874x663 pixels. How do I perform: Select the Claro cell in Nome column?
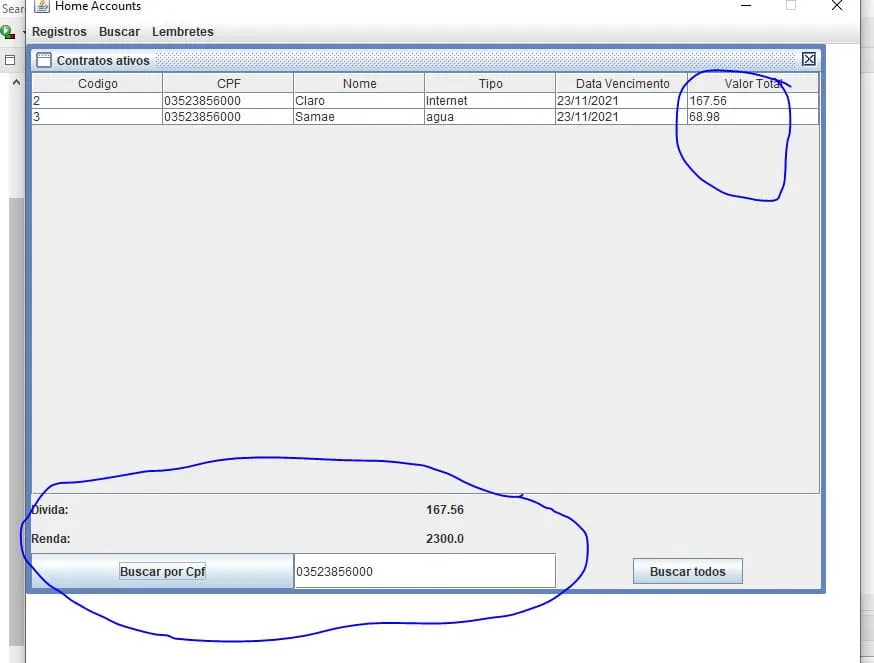click(359, 101)
